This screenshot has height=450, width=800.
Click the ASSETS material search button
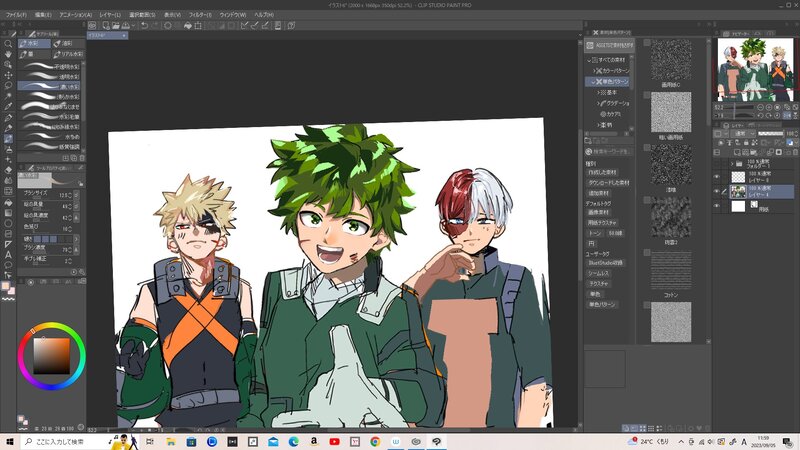pyautogui.click(x=609, y=45)
